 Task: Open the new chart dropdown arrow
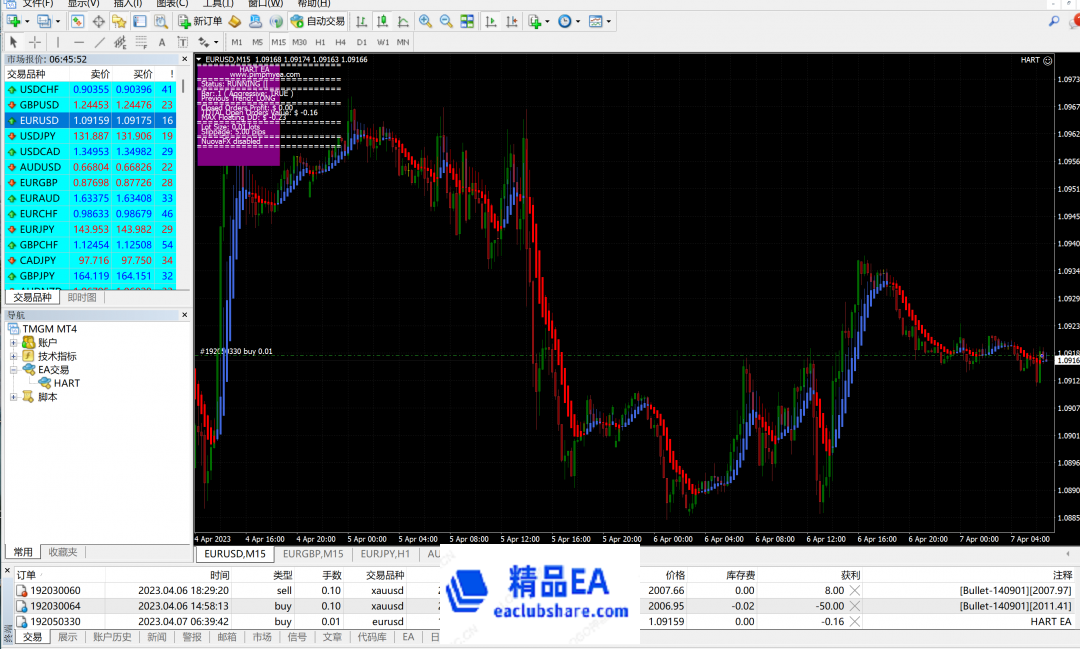click(x=27, y=21)
